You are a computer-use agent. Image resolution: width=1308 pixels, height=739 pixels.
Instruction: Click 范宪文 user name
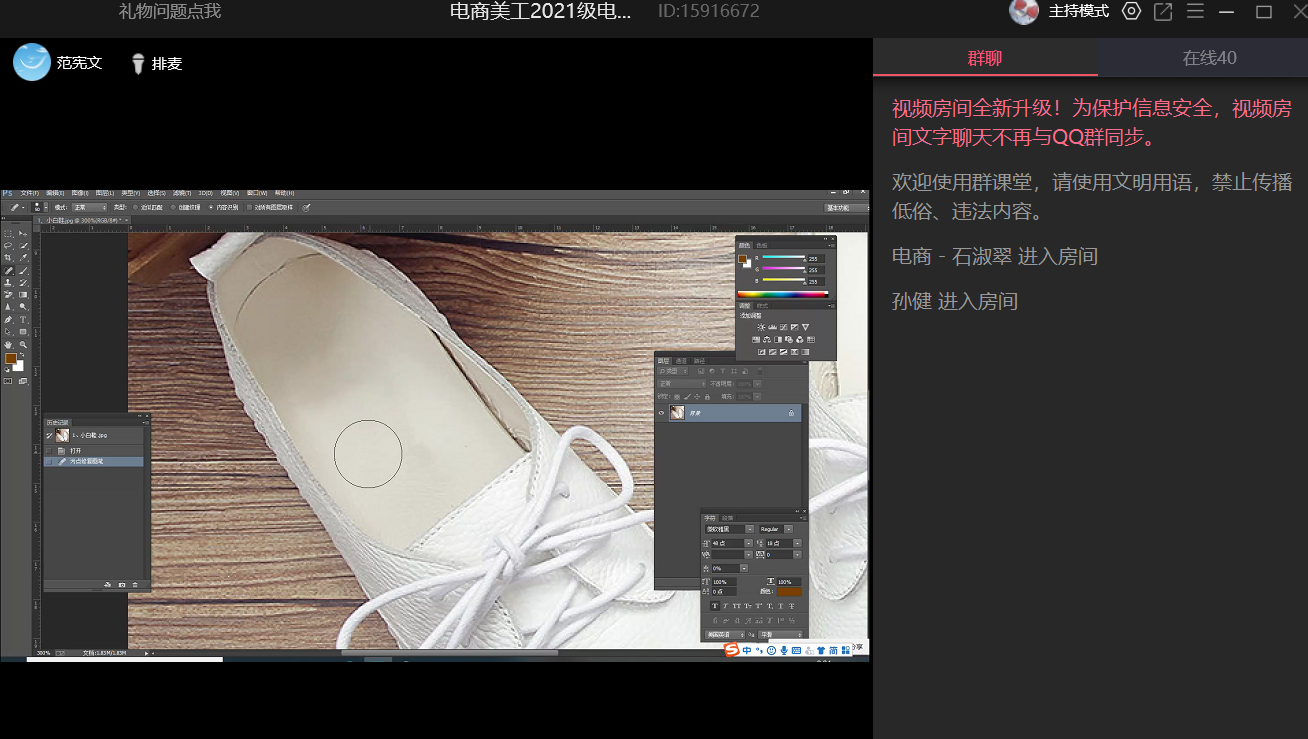pos(79,62)
